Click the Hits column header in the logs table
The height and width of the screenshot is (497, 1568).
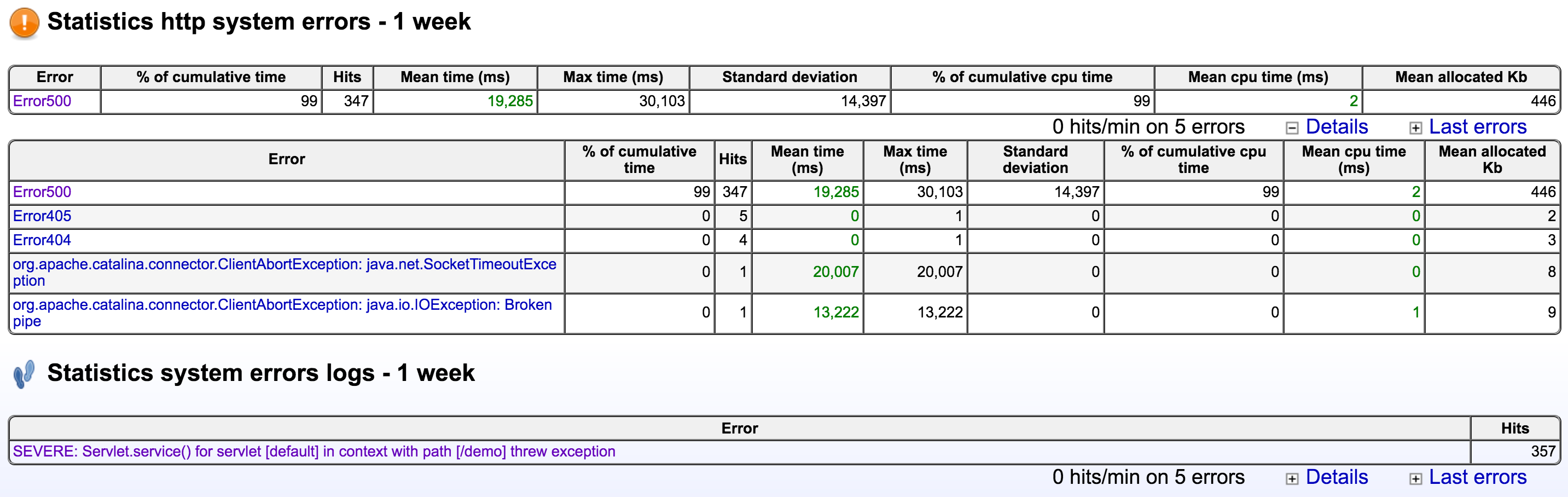pos(1515,428)
